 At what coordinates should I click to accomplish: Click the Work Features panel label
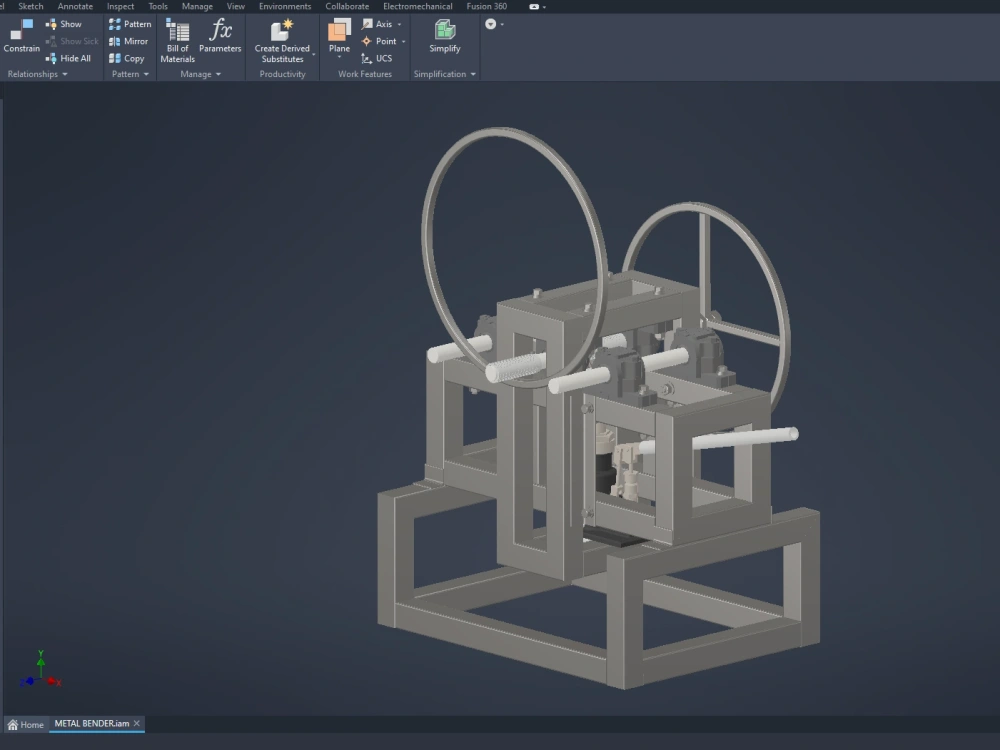tap(365, 75)
